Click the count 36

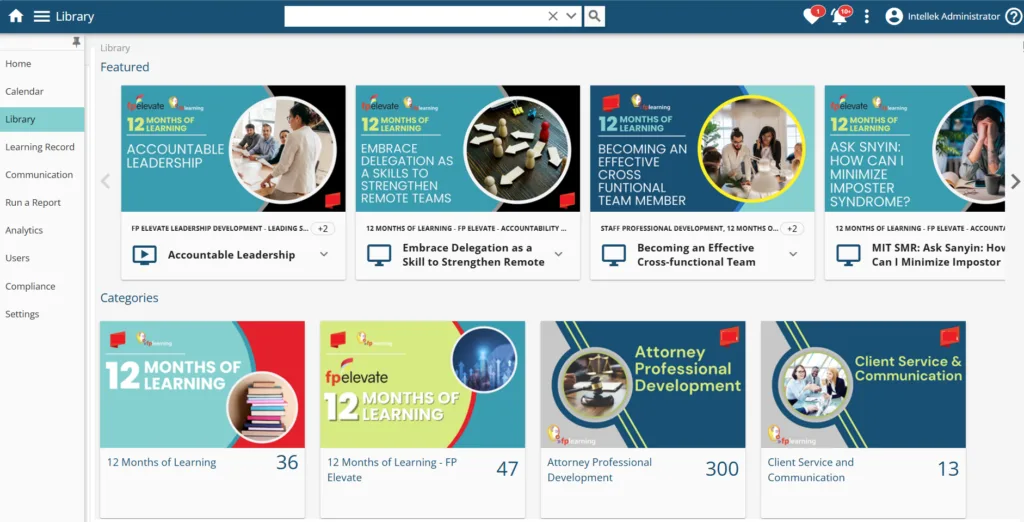click(x=287, y=463)
